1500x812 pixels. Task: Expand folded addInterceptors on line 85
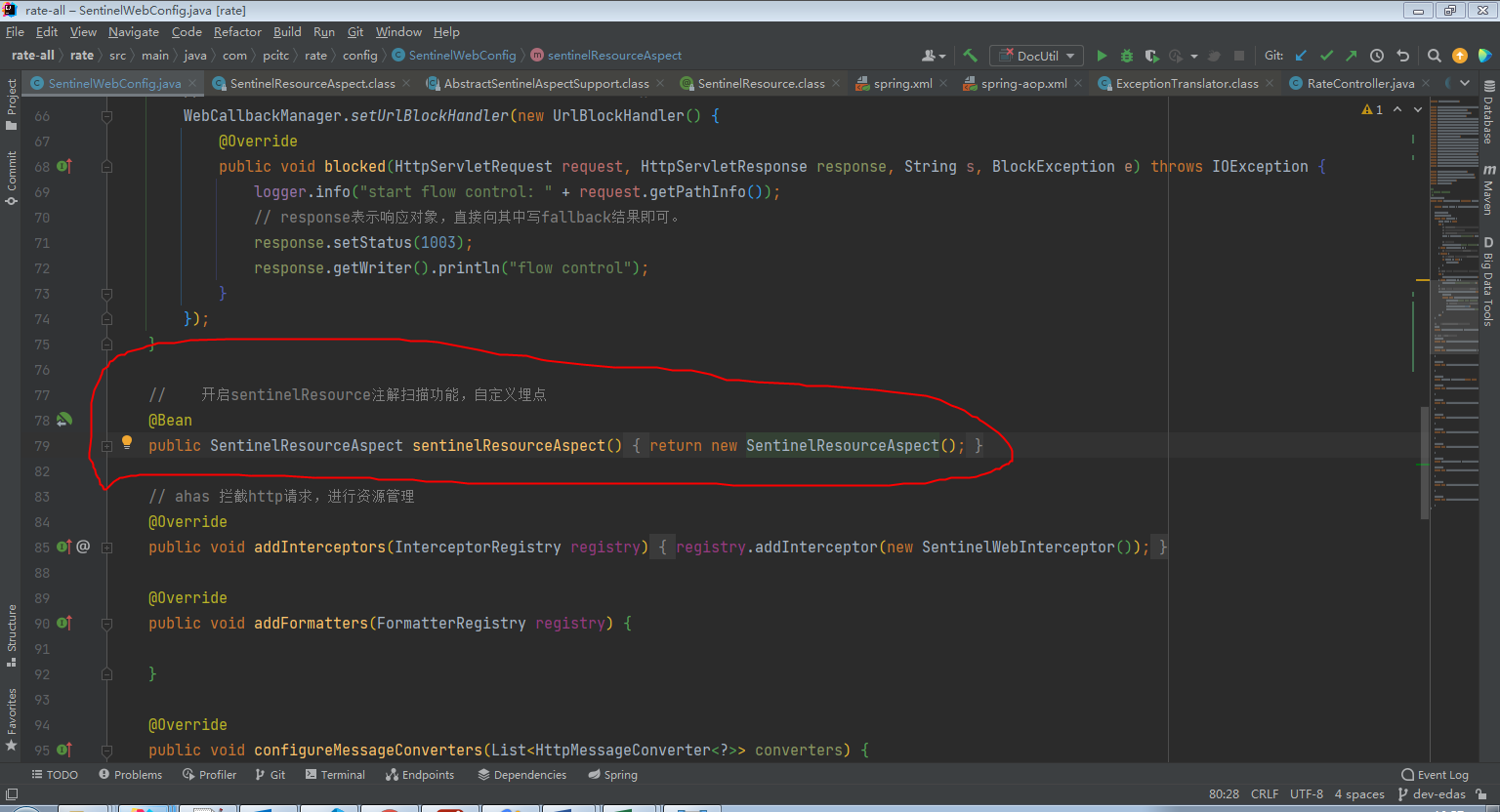point(106,548)
